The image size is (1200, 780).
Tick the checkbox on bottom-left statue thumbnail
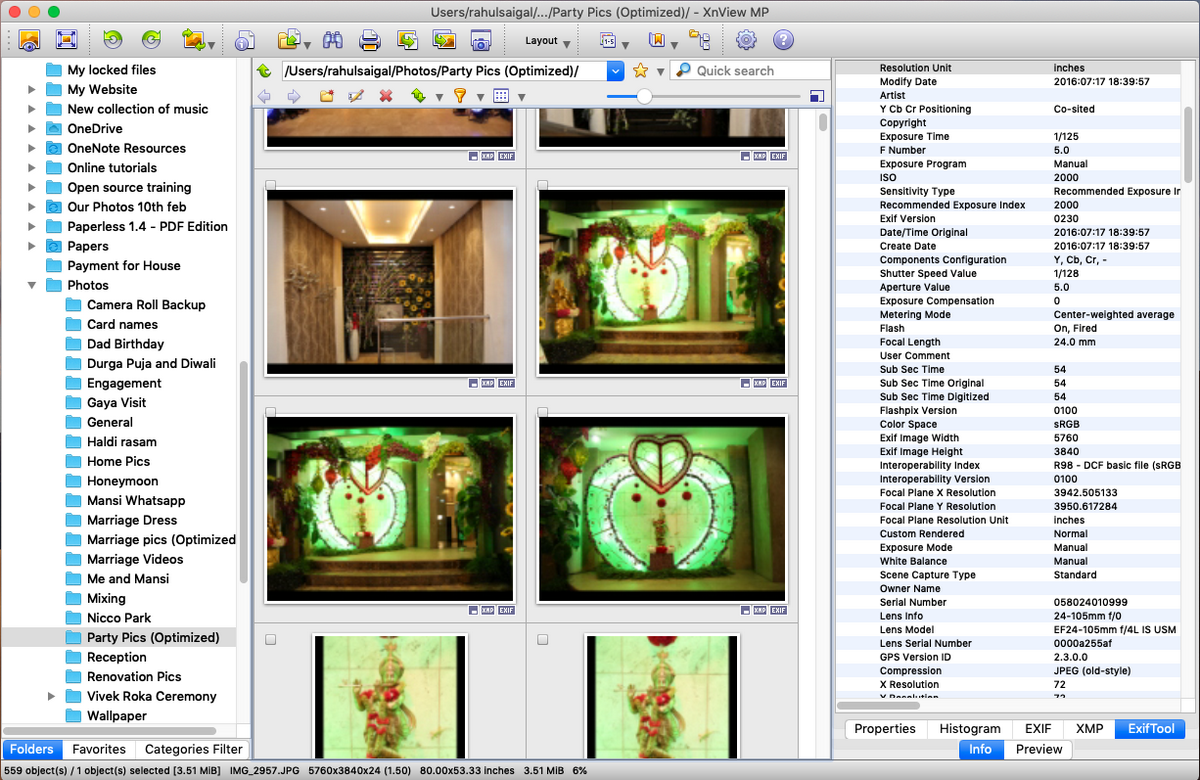pos(271,639)
